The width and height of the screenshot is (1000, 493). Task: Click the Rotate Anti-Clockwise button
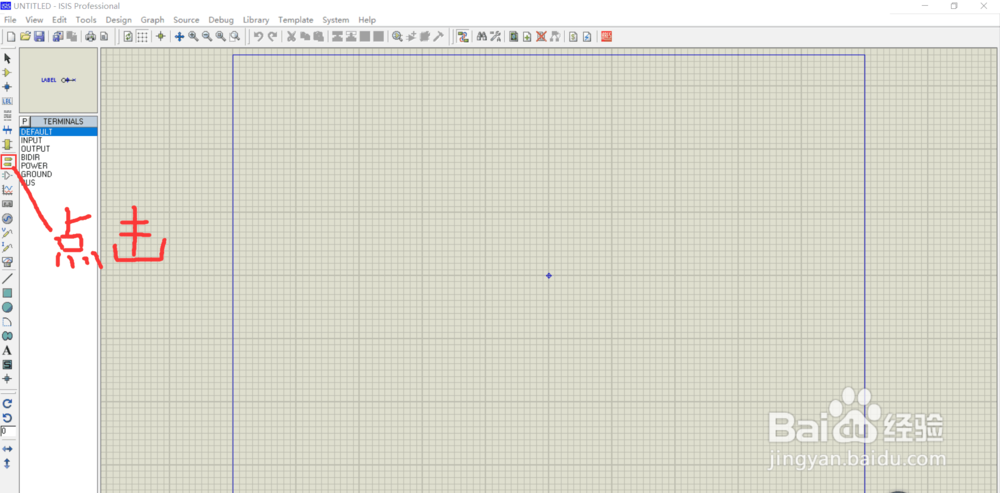point(8,418)
